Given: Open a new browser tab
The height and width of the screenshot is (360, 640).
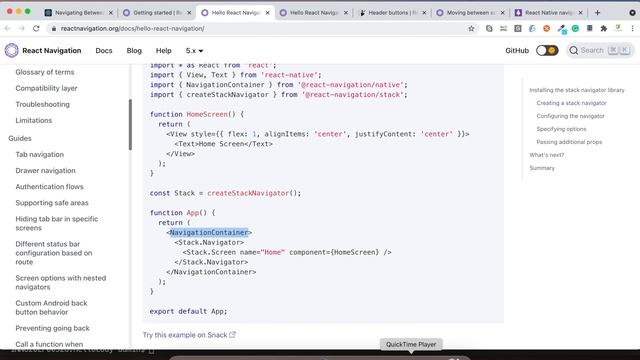Looking at the screenshot, I should (x=597, y=13).
